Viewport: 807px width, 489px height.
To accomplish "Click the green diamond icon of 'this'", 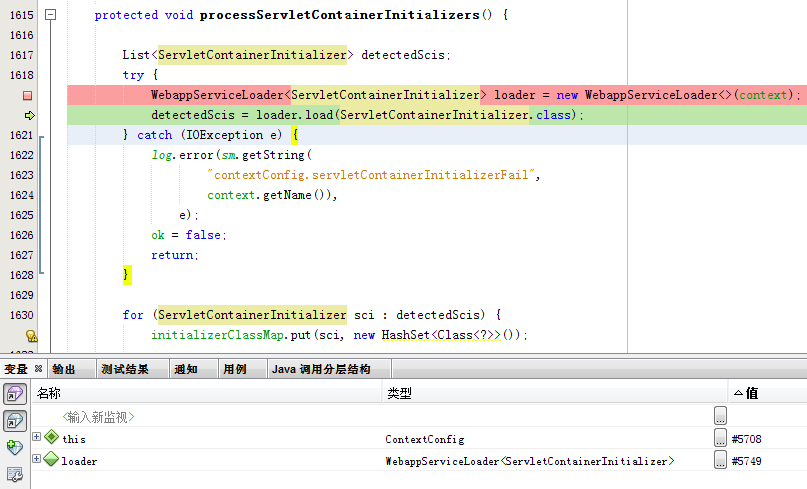I will (x=51, y=436).
